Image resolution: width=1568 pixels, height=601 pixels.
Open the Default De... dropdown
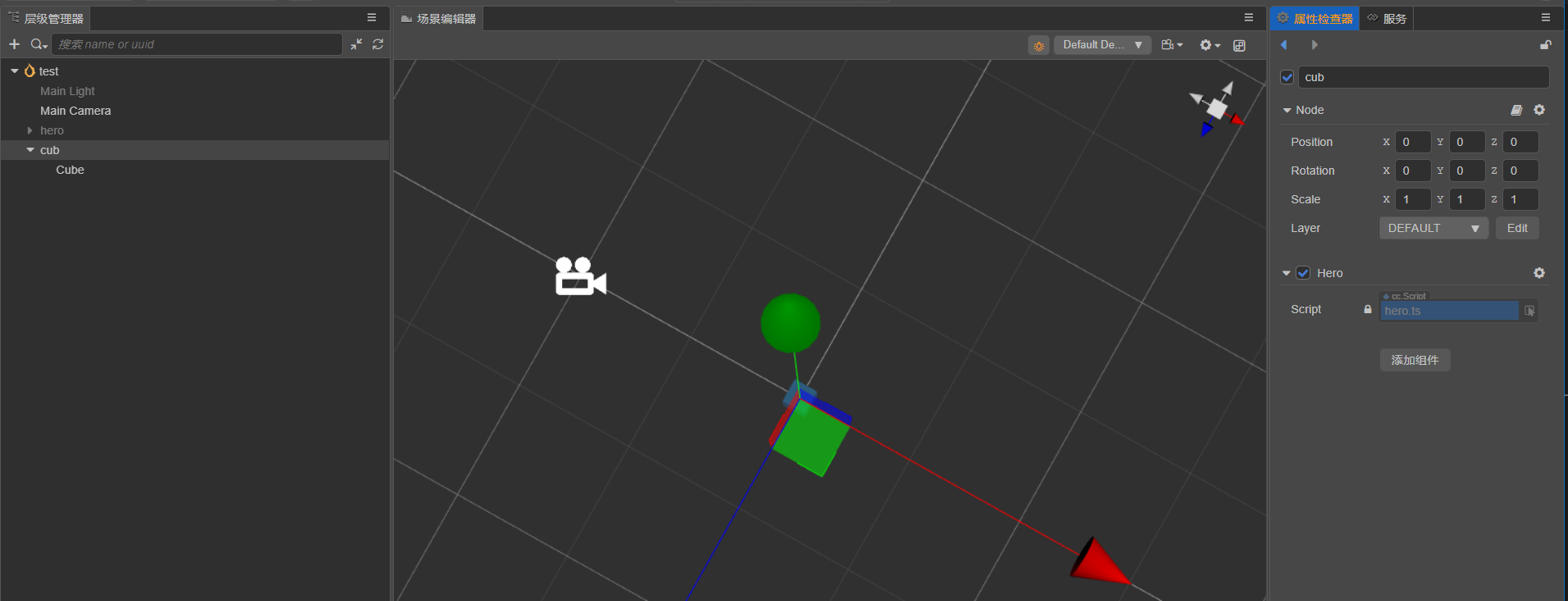coord(1103,45)
